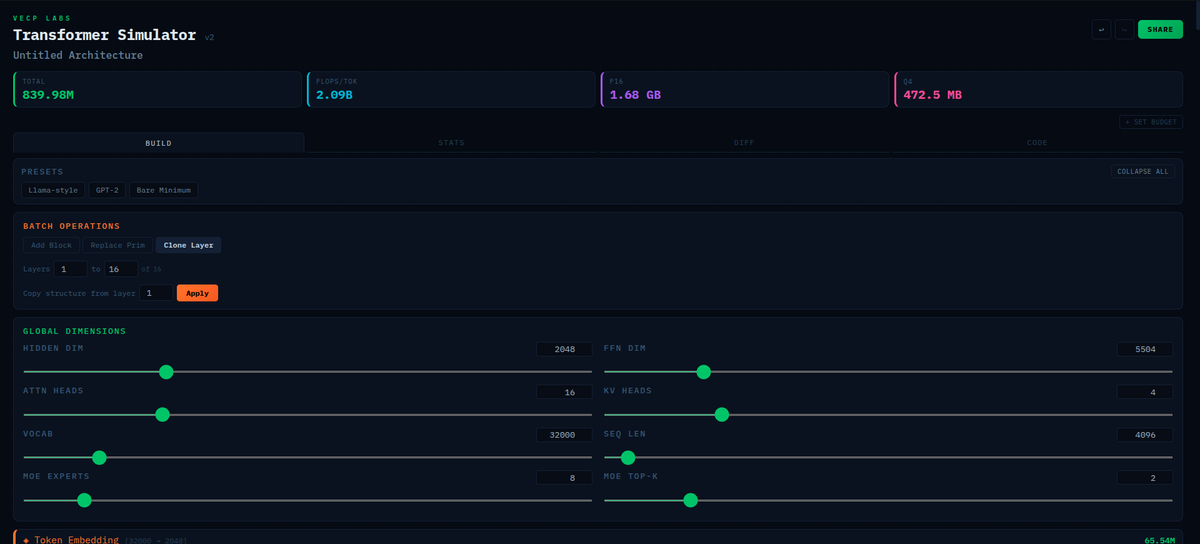
Task: Switch to the Stats tab
Action: click(x=451, y=143)
